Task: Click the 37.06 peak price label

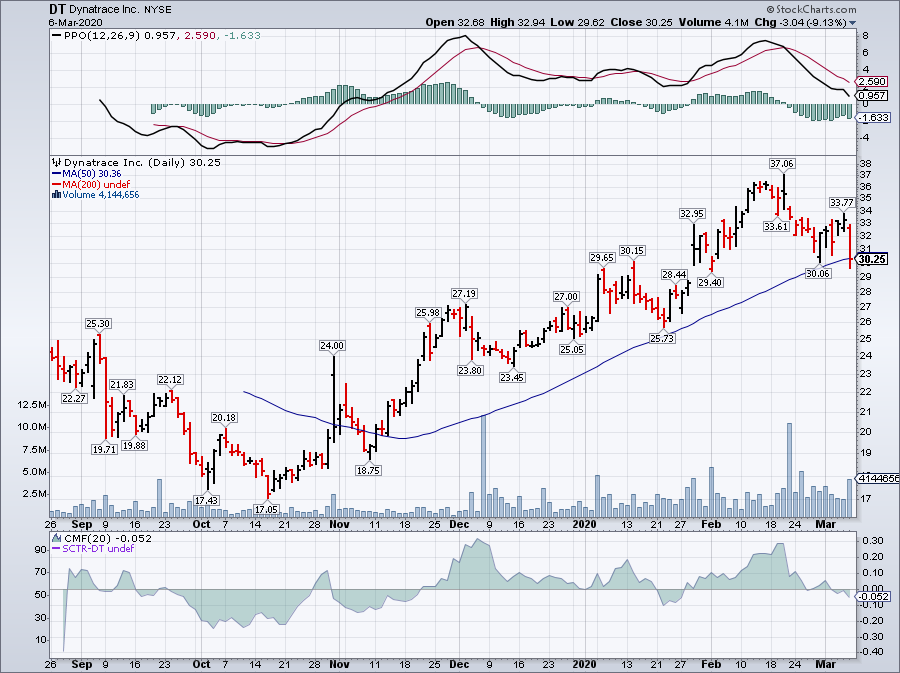Action: 782,164
